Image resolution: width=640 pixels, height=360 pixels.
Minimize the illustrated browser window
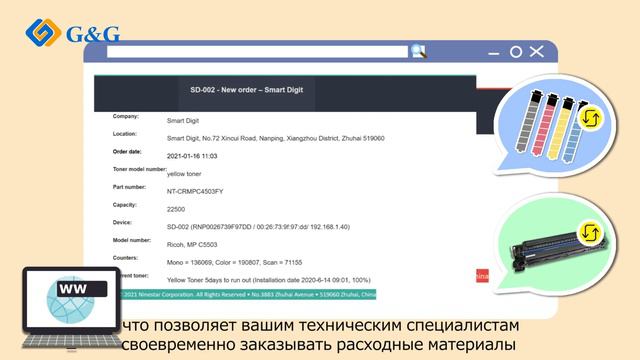click(x=493, y=53)
